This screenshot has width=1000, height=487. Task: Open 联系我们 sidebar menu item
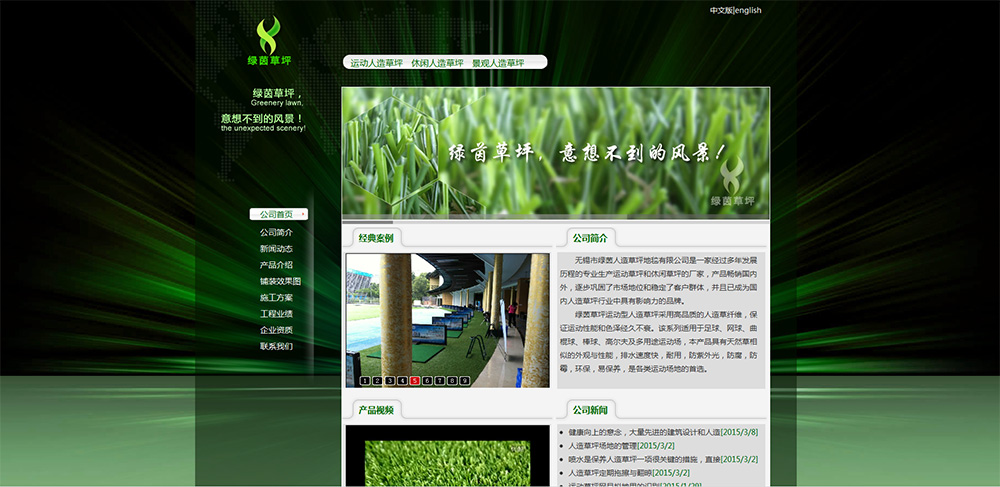tap(276, 346)
